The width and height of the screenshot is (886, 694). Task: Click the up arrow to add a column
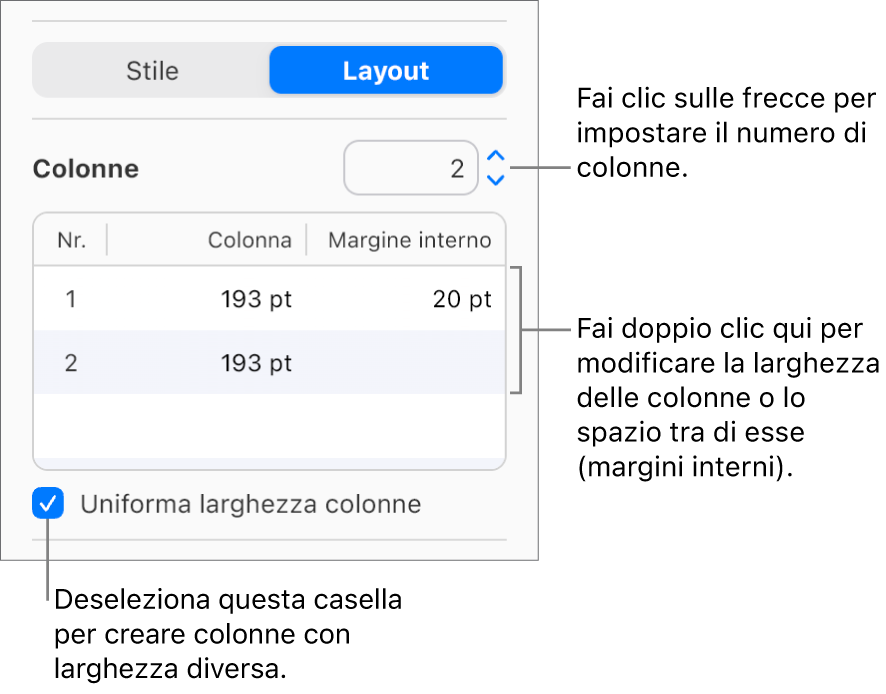pos(495,158)
